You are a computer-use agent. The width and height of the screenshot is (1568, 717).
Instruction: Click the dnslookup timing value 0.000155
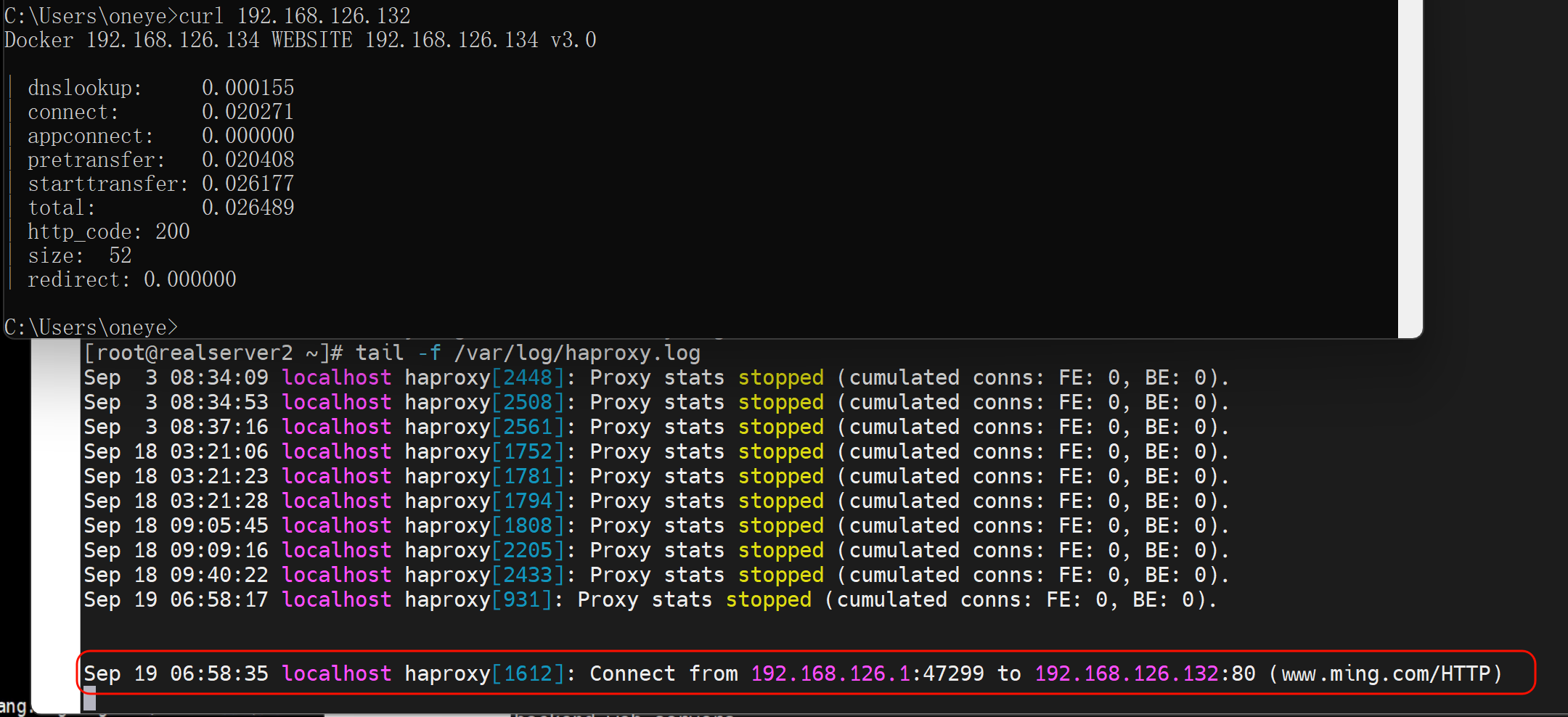(248, 88)
